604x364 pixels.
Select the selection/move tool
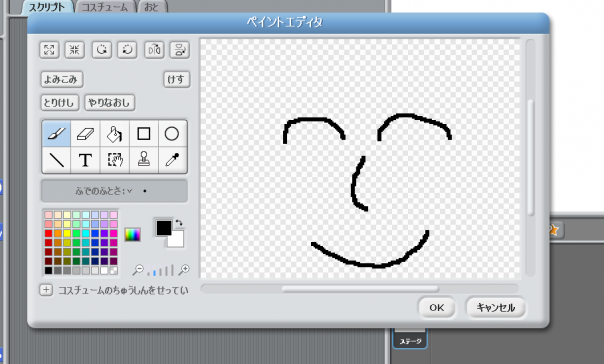point(114,159)
